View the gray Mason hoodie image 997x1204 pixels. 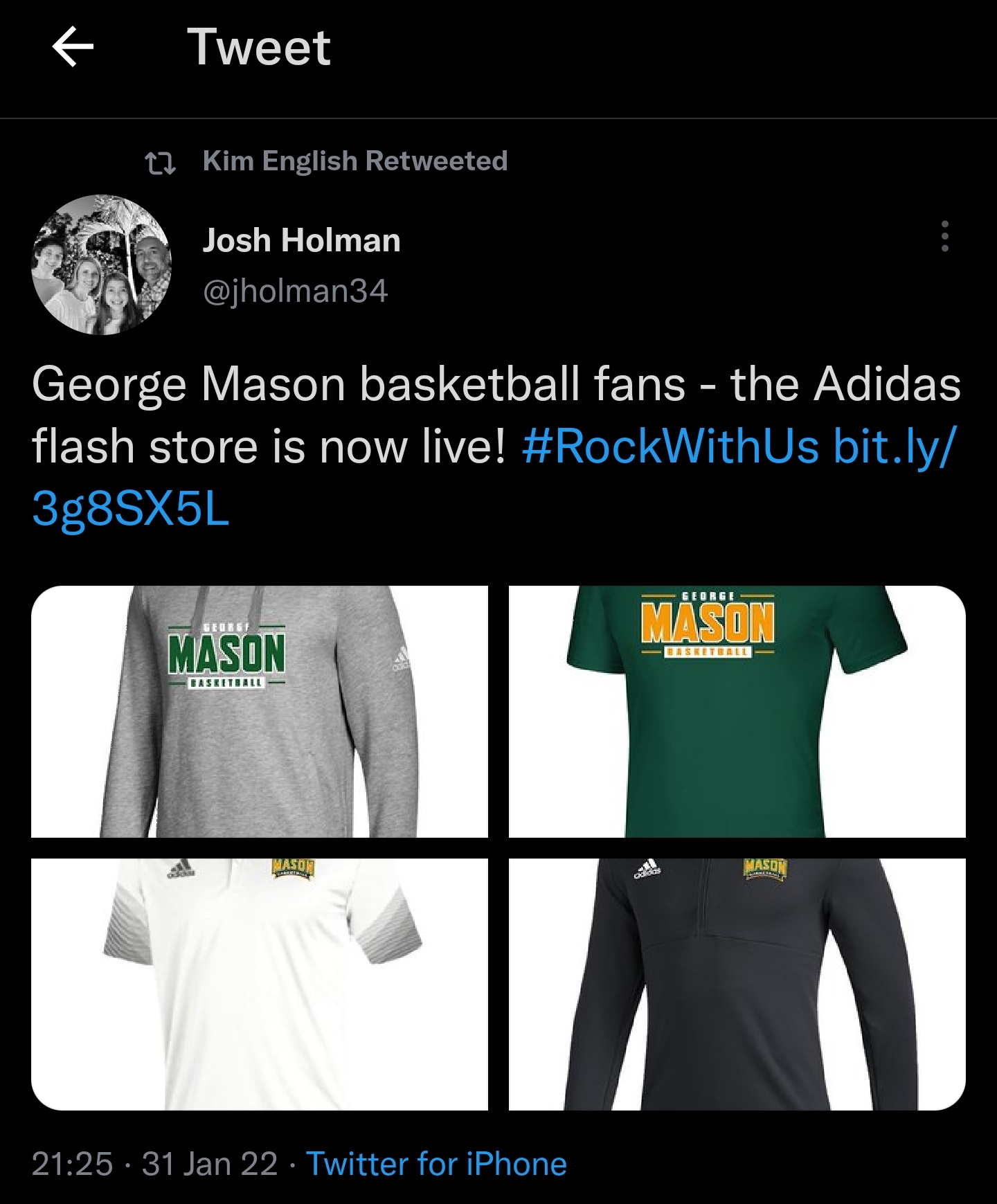(x=260, y=712)
